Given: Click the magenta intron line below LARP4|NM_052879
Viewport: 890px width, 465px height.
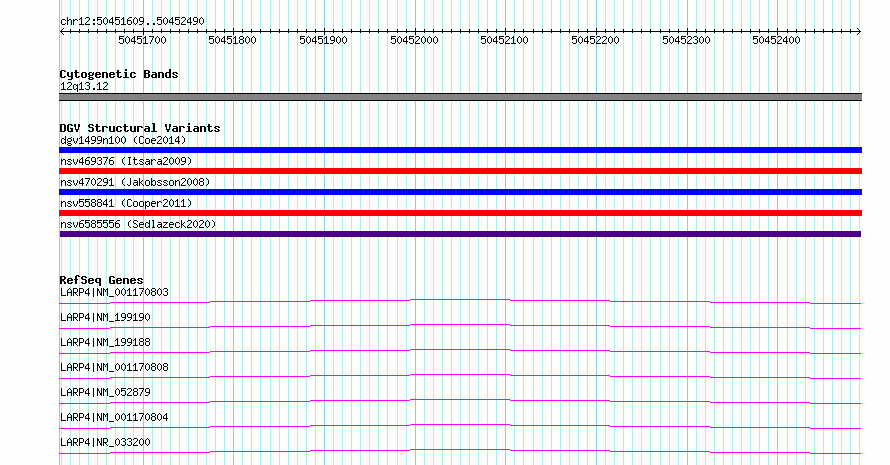Looking at the screenshot, I should pyautogui.click(x=460, y=401).
